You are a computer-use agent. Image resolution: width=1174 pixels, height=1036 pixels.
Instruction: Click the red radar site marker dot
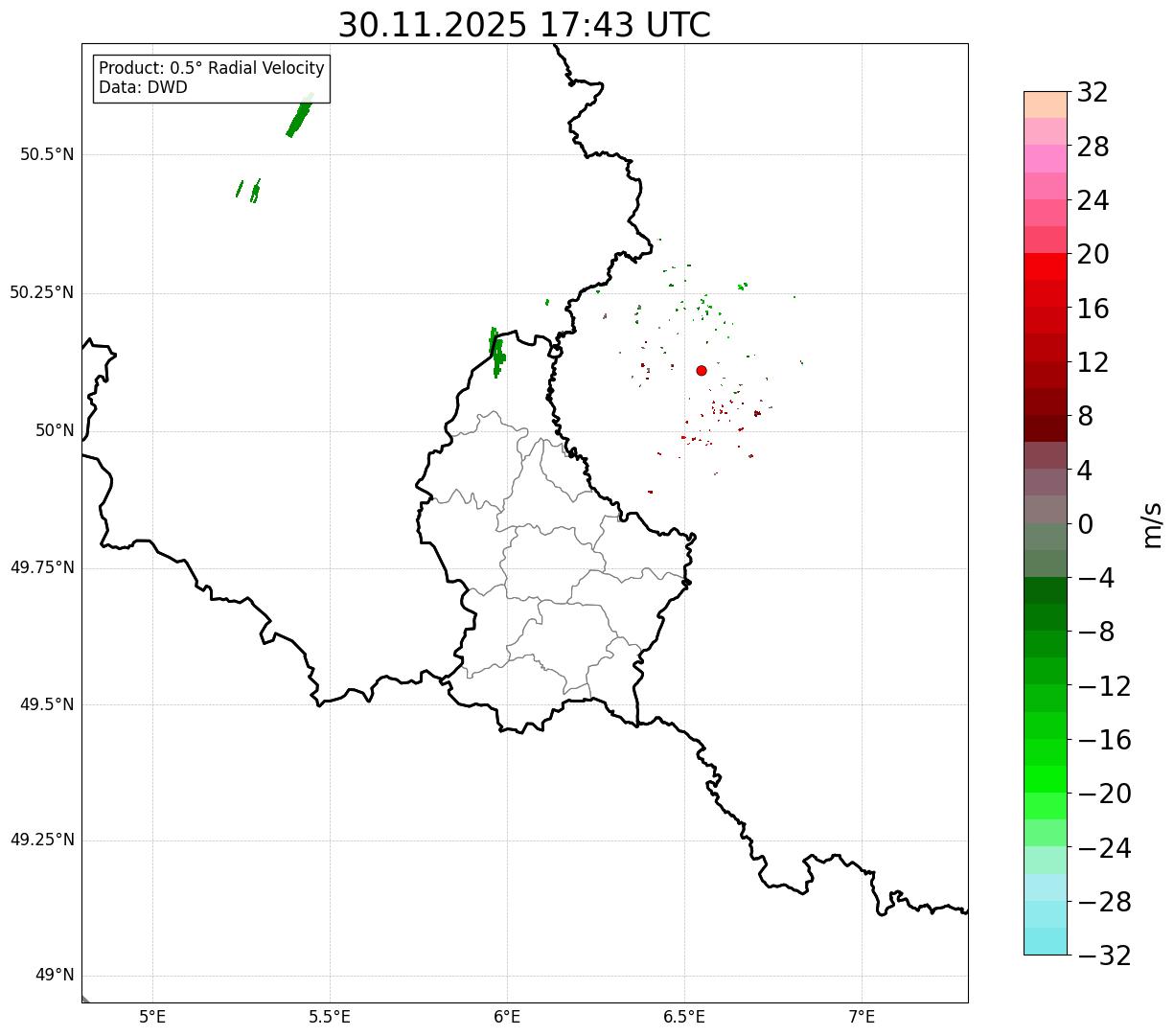702,370
